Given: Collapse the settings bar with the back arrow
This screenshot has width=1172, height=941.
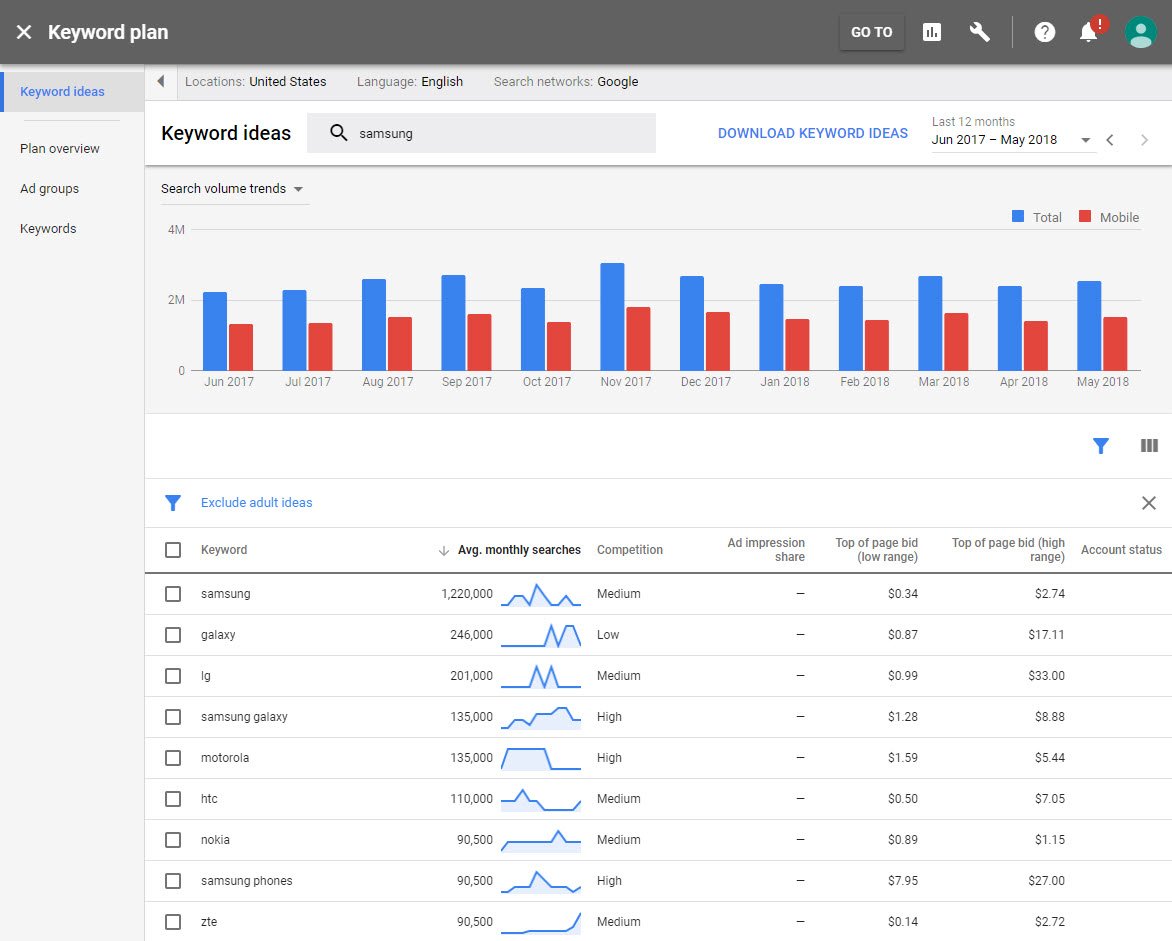Looking at the screenshot, I should click(x=160, y=81).
